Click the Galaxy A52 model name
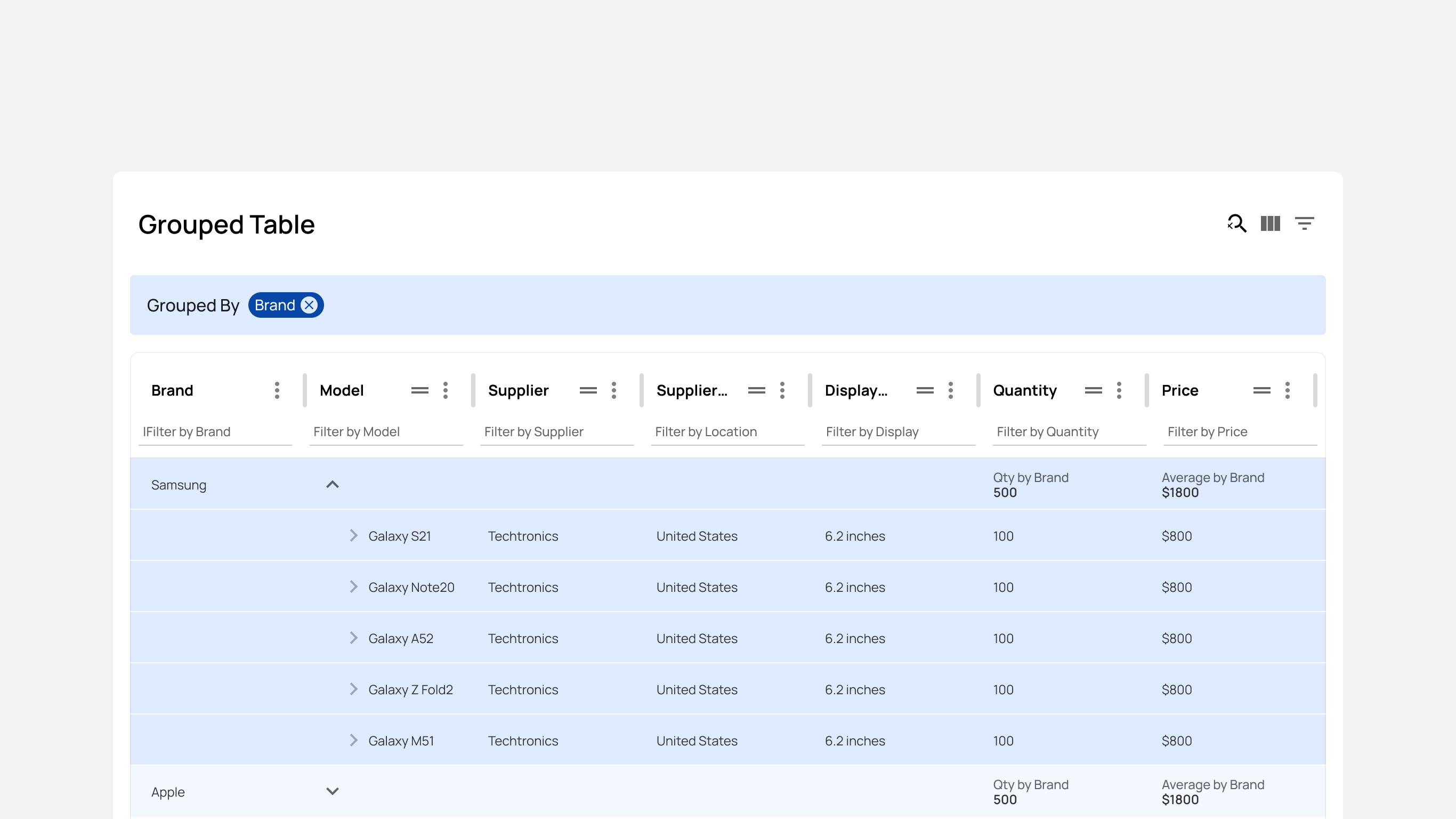1456x819 pixels. [x=401, y=638]
